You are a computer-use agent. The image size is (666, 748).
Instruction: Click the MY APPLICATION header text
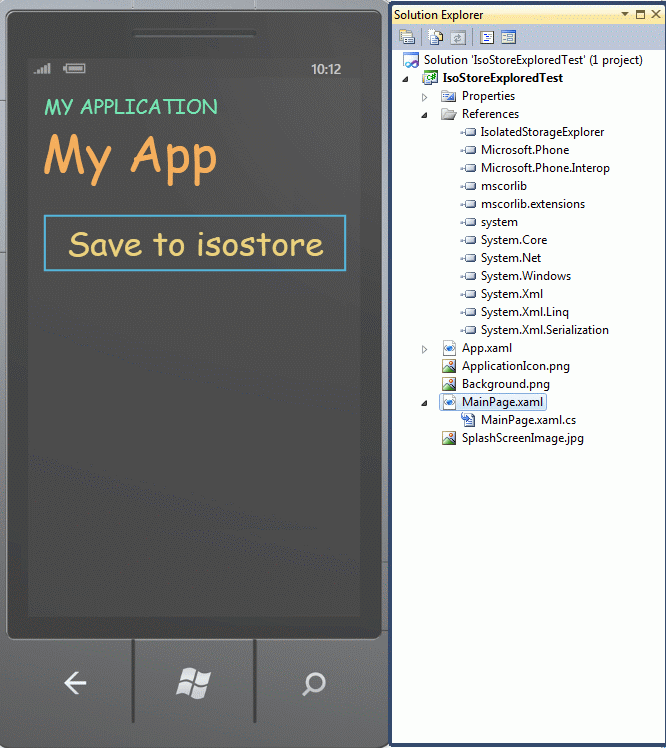click(131, 107)
